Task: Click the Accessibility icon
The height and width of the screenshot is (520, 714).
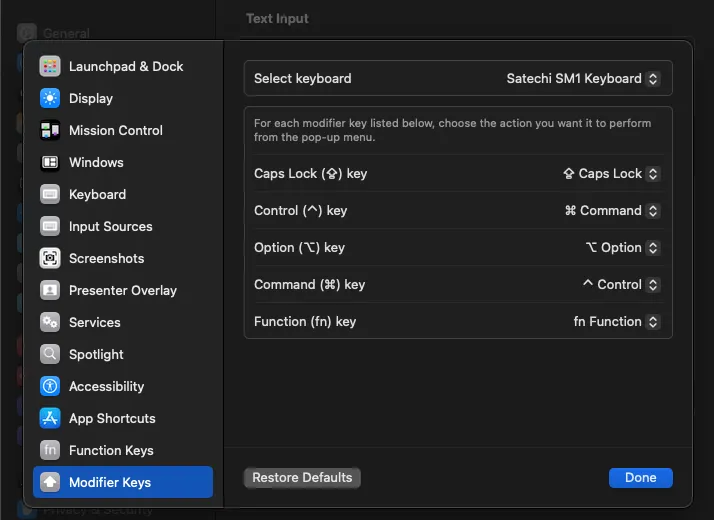Action: [50, 386]
